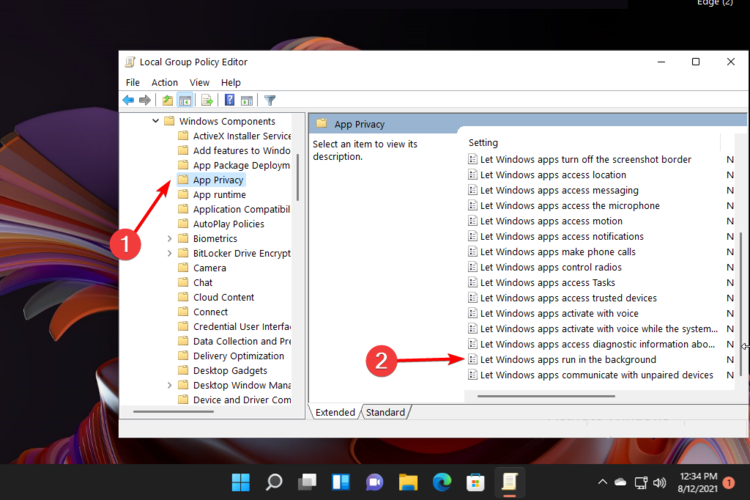
Task: Click the volume speaker tray icon
Action: coord(660,482)
